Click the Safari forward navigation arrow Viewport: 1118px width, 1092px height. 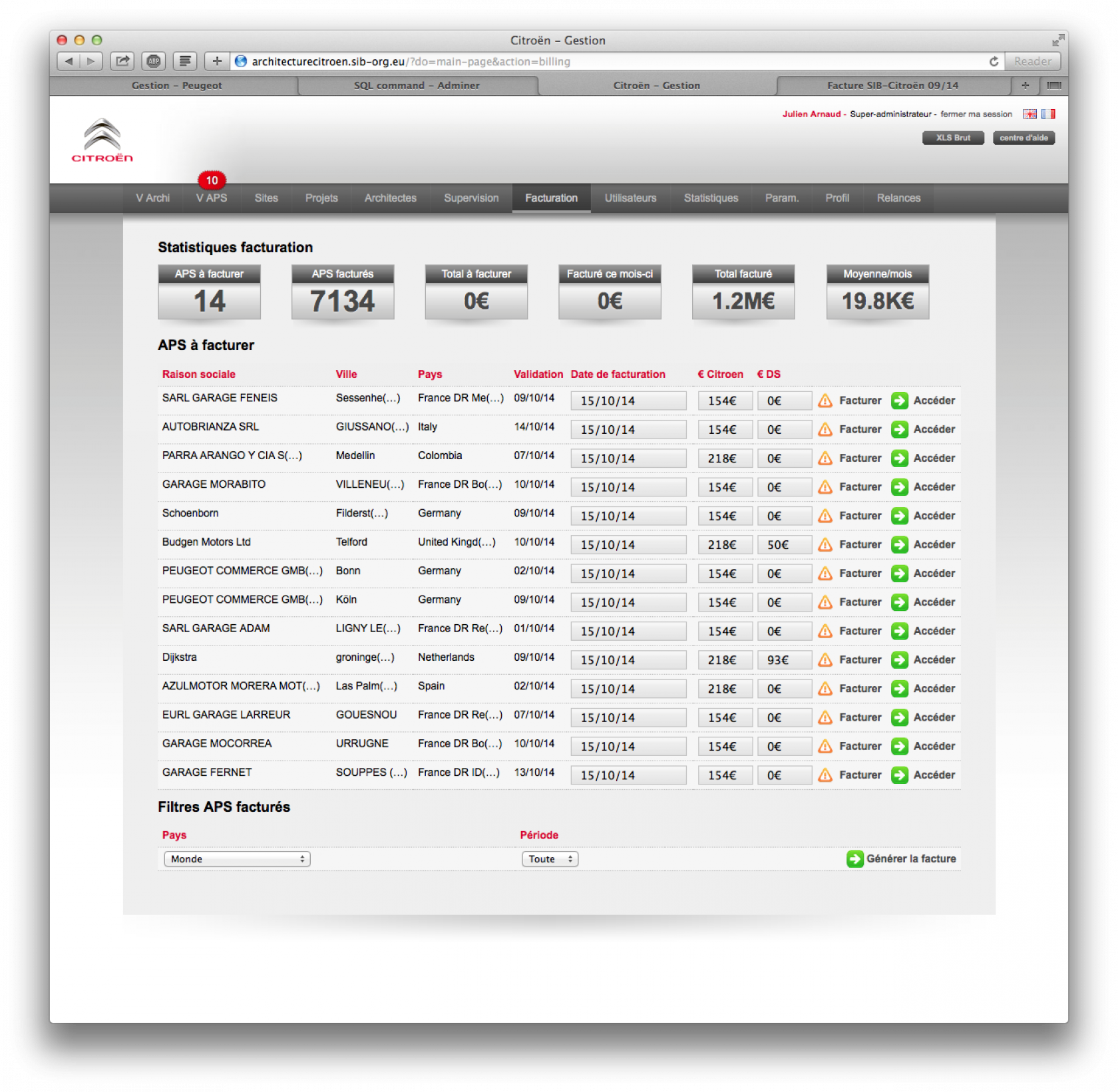pyautogui.click(x=91, y=61)
